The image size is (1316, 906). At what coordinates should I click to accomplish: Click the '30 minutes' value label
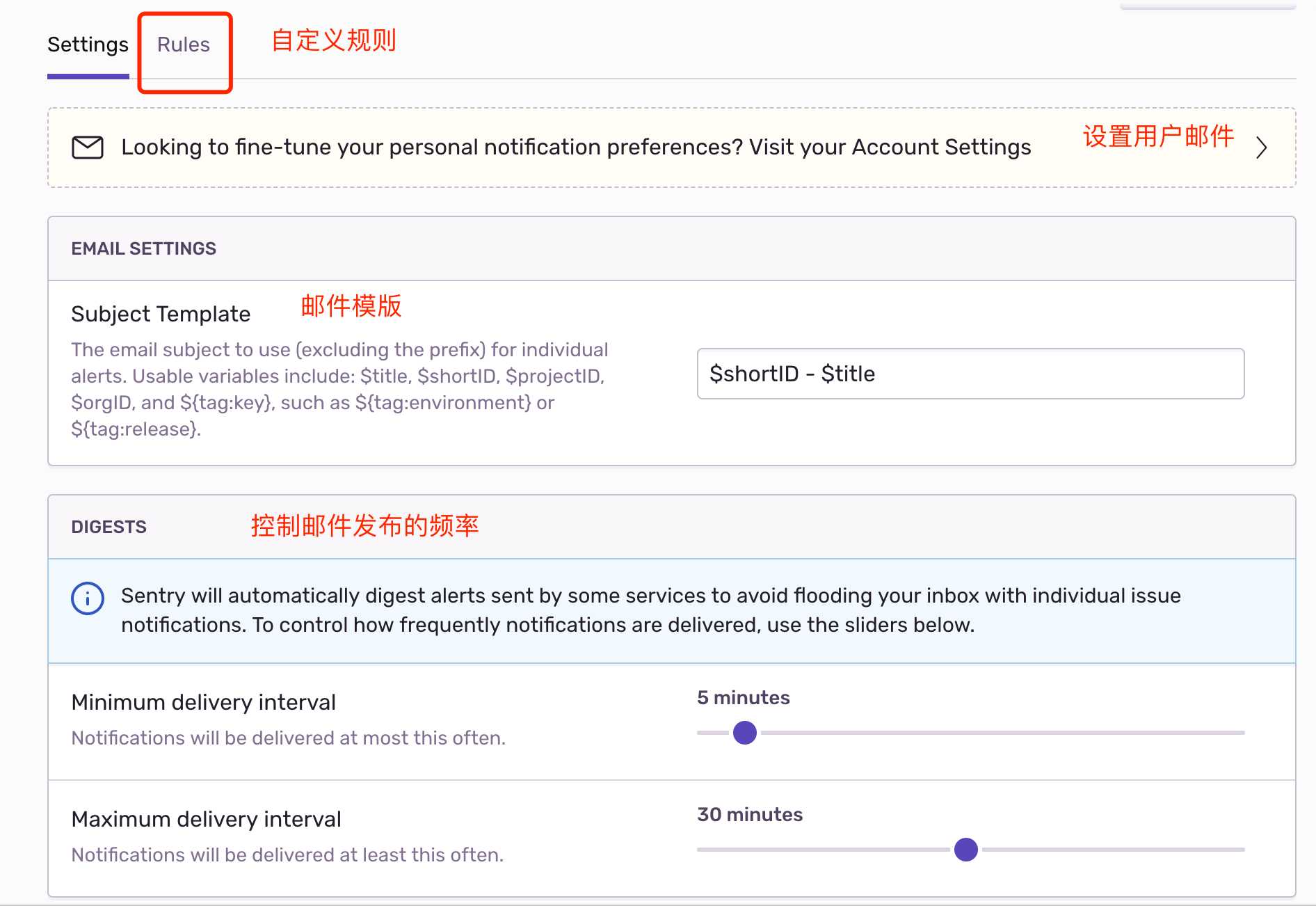pos(750,814)
